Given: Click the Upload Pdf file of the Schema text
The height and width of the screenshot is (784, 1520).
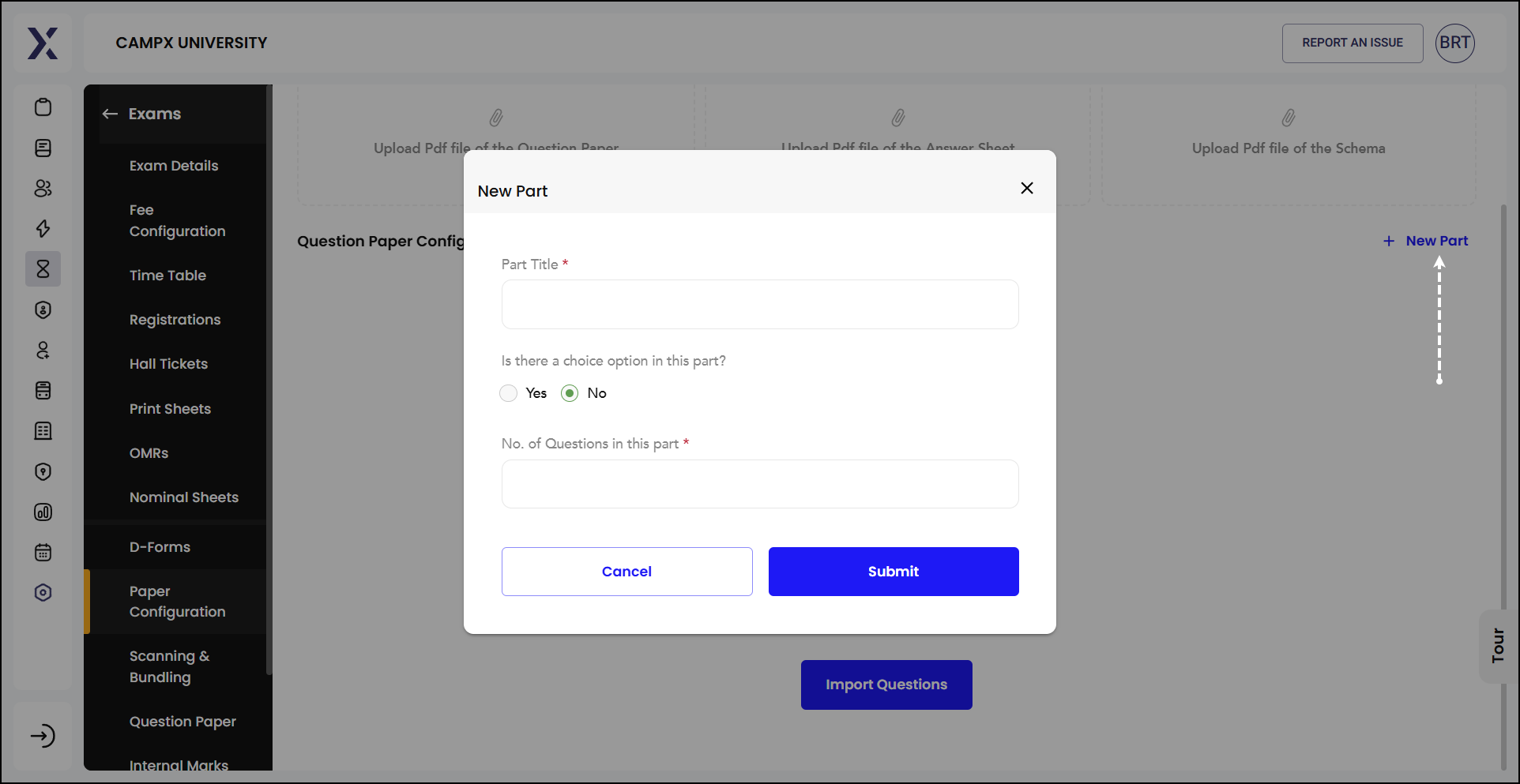Looking at the screenshot, I should pyautogui.click(x=1289, y=148).
